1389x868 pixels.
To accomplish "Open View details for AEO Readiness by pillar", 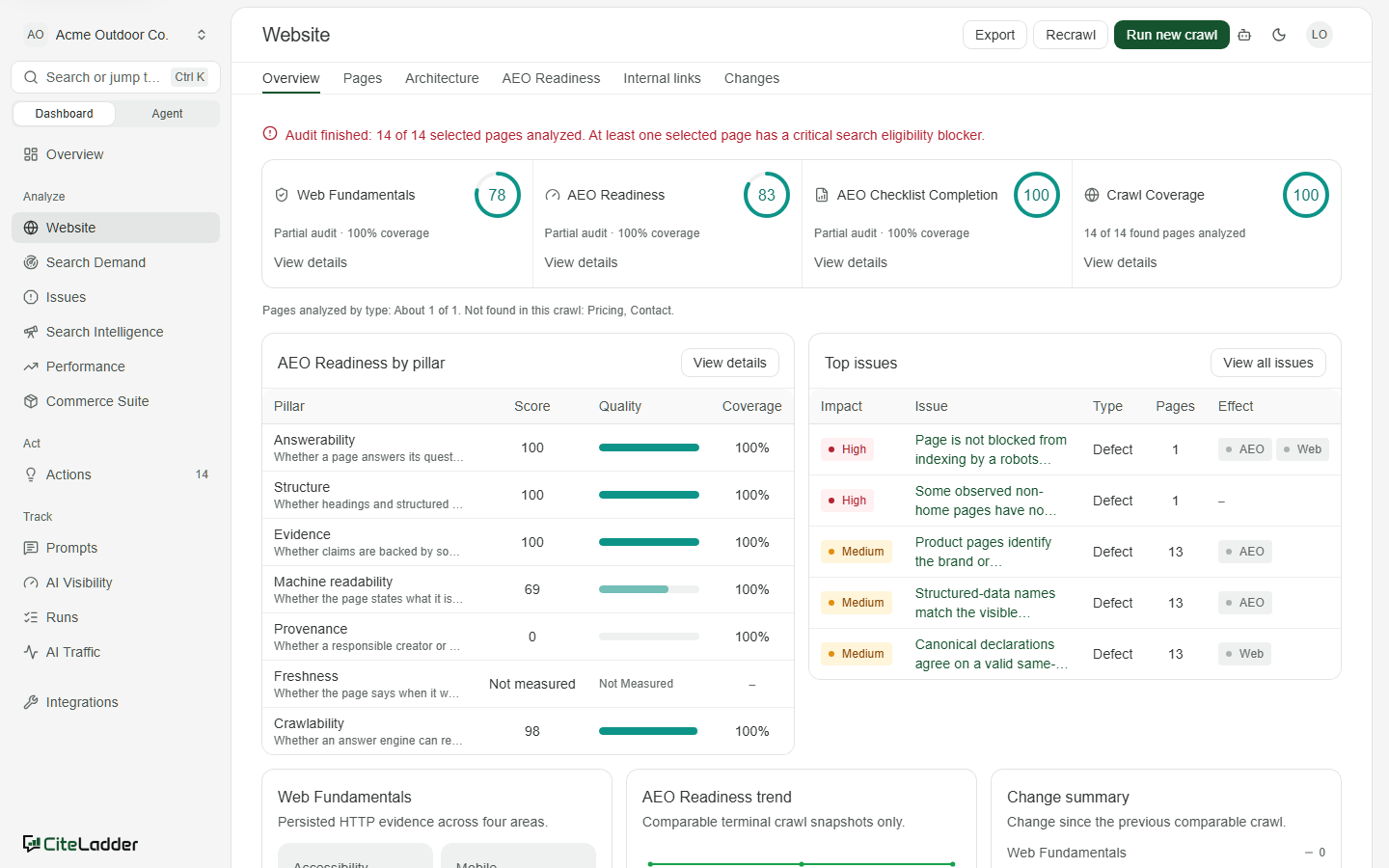I will click(730, 363).
